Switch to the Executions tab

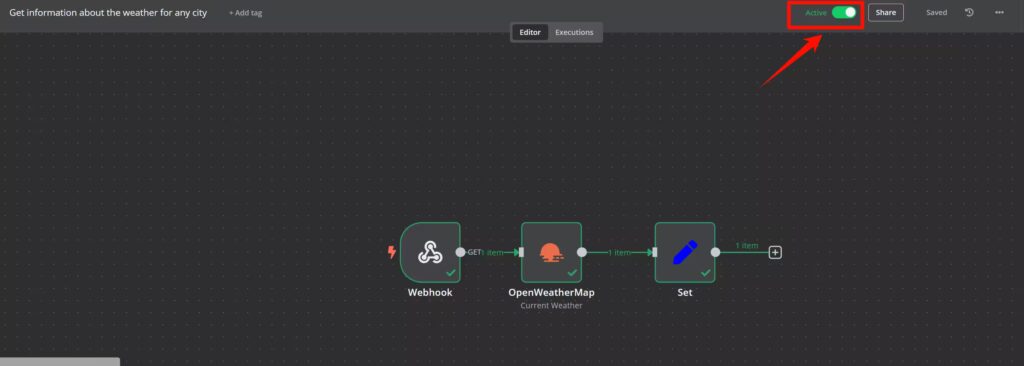574,32
